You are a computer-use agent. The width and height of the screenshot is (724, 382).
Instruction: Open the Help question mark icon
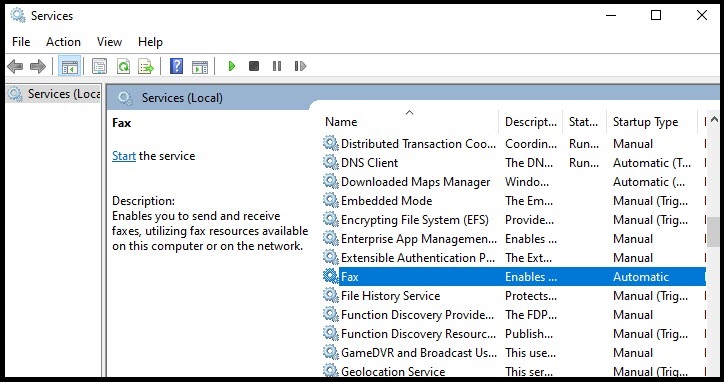(x=176, y=67)
